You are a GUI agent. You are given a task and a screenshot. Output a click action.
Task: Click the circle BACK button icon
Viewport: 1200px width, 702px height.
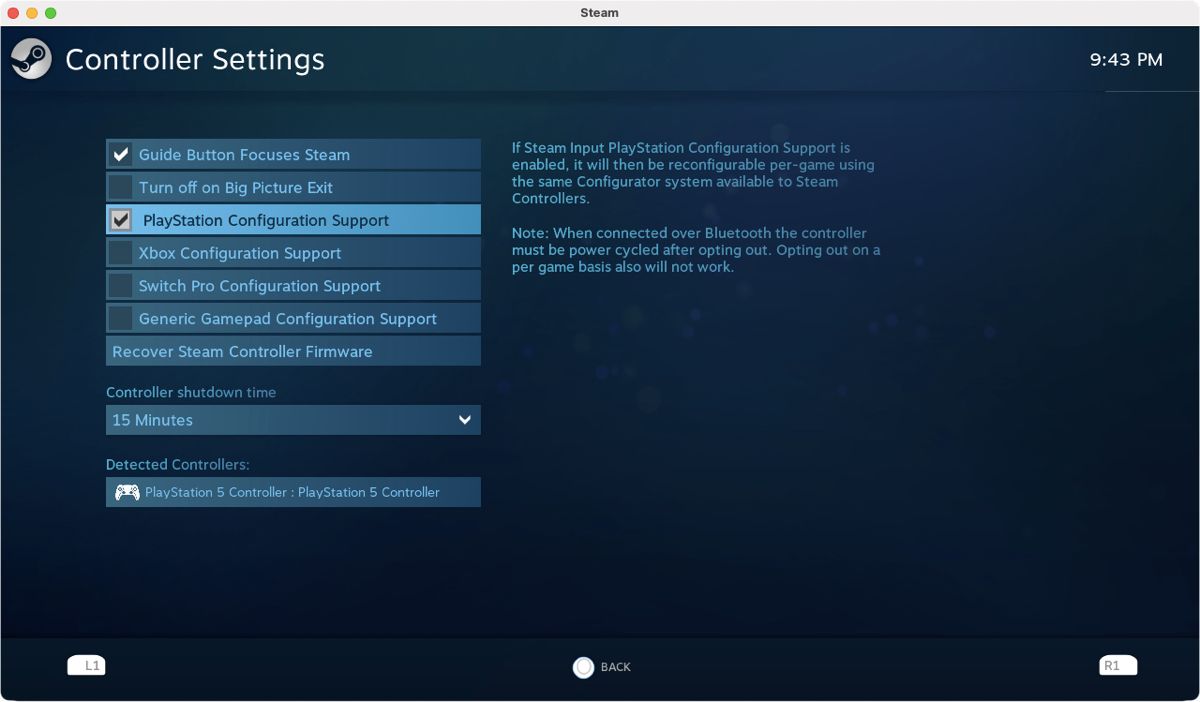point(583,667)
